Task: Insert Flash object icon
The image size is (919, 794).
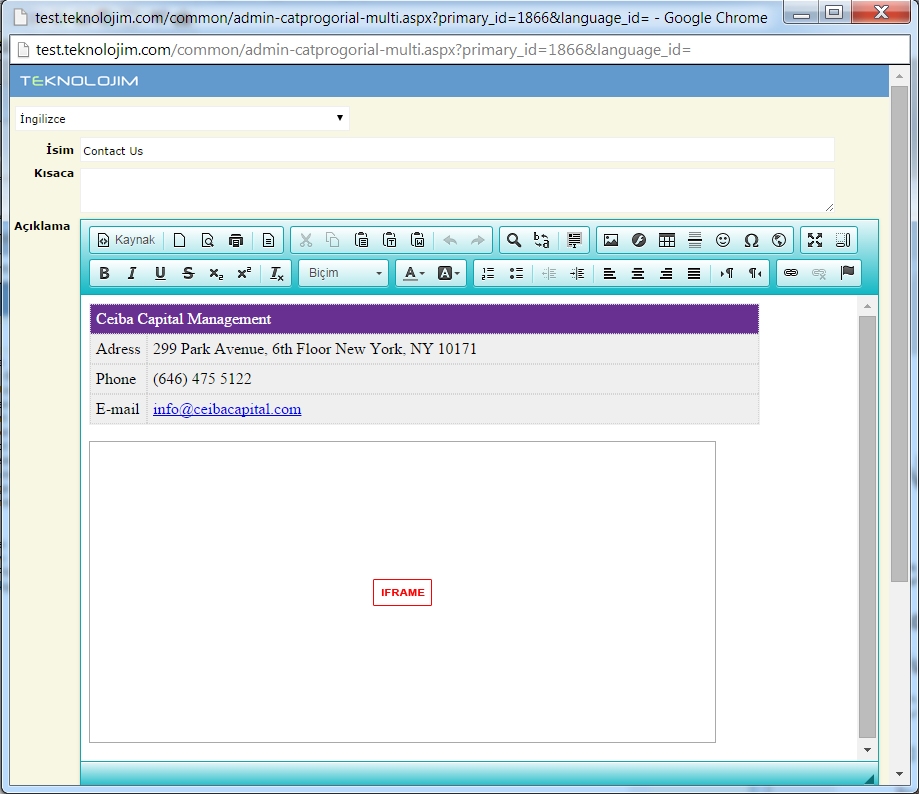Action: click(x=639, y=240)
